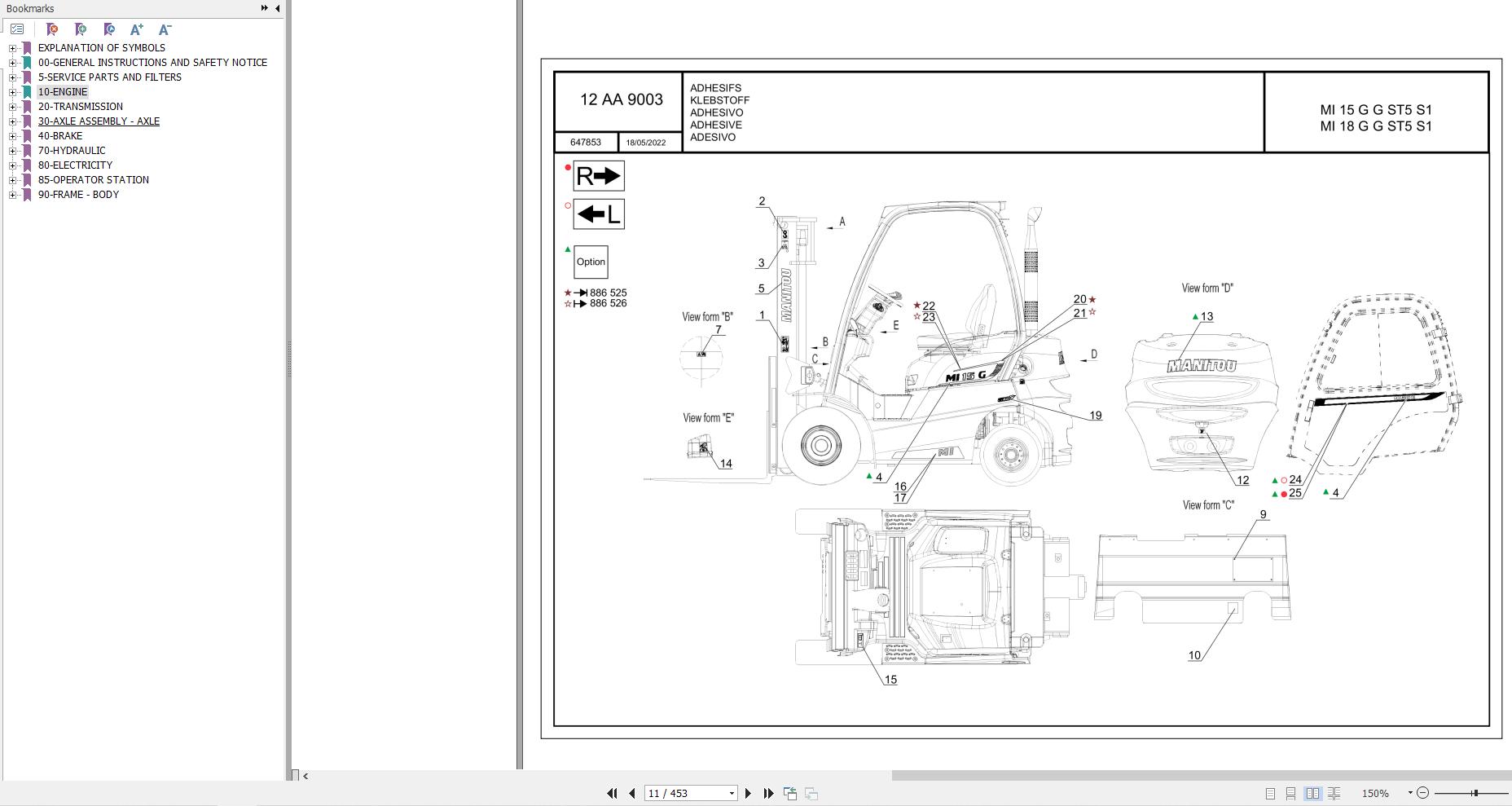Open the 80-ELECTRICITY bookmark

pos(75,165)
